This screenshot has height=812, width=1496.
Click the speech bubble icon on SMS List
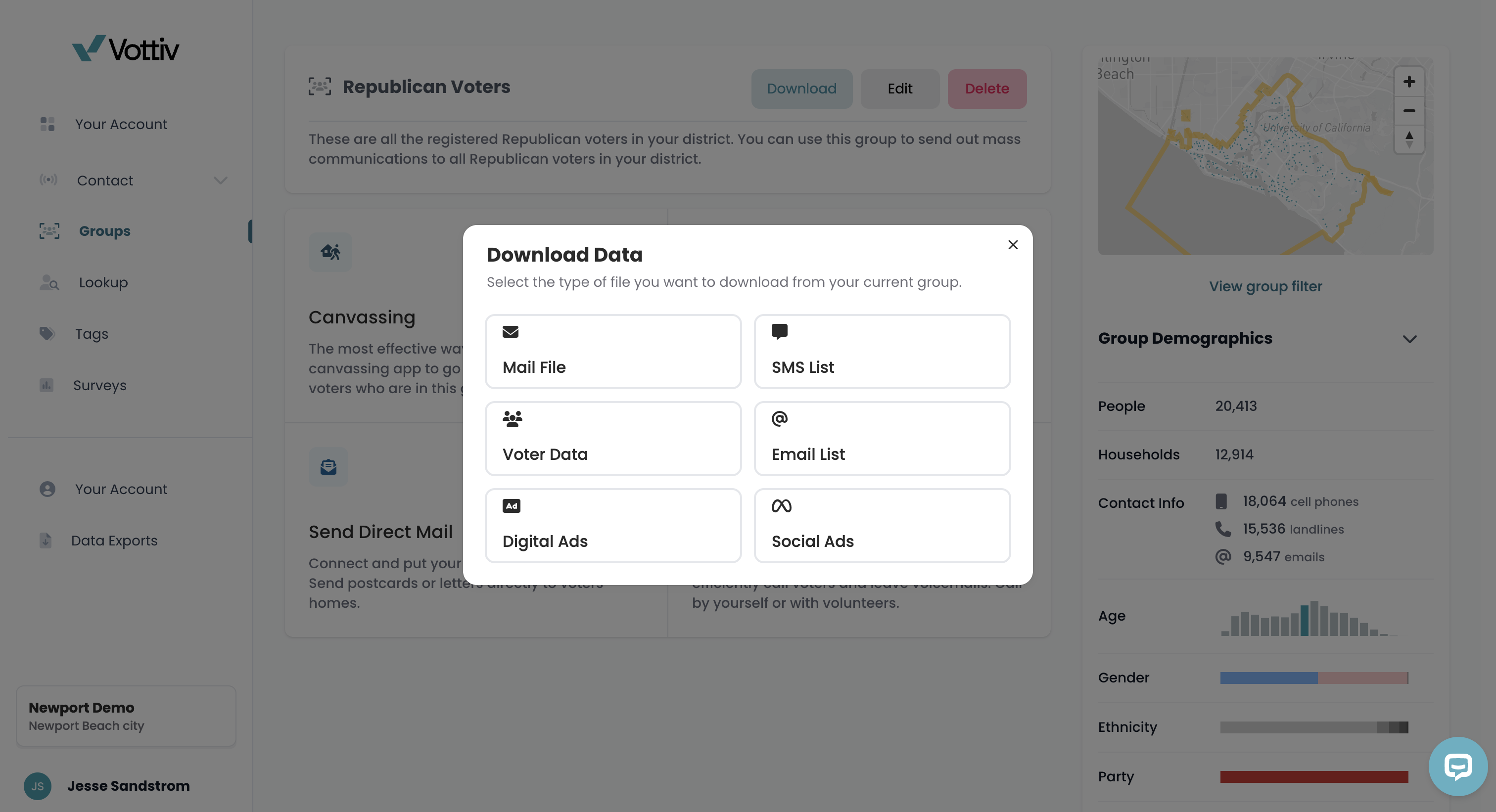779,331
